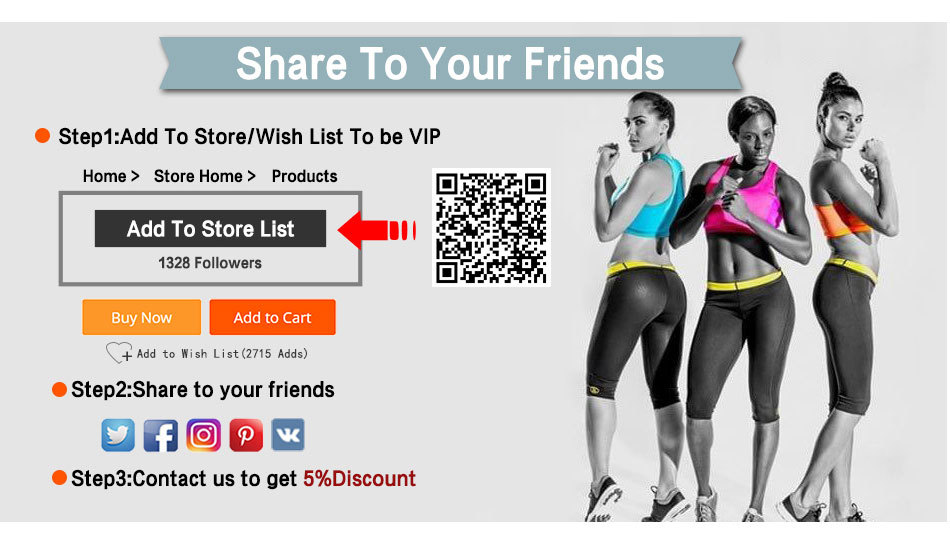Screen dimensions: 950x540
Task: Open the VK social icon
Action: coord(288,435)
